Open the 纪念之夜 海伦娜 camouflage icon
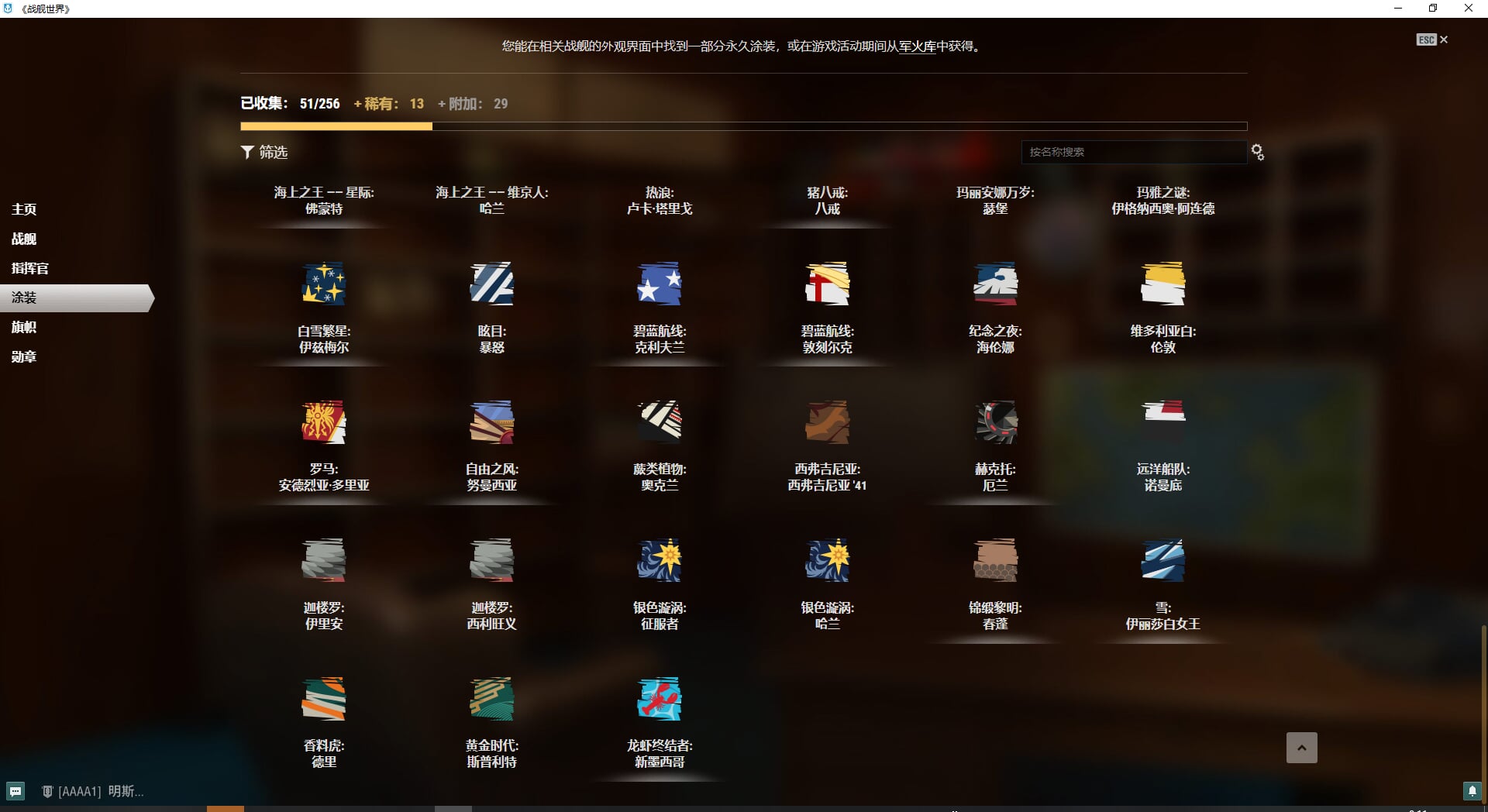 click(995, 284)
